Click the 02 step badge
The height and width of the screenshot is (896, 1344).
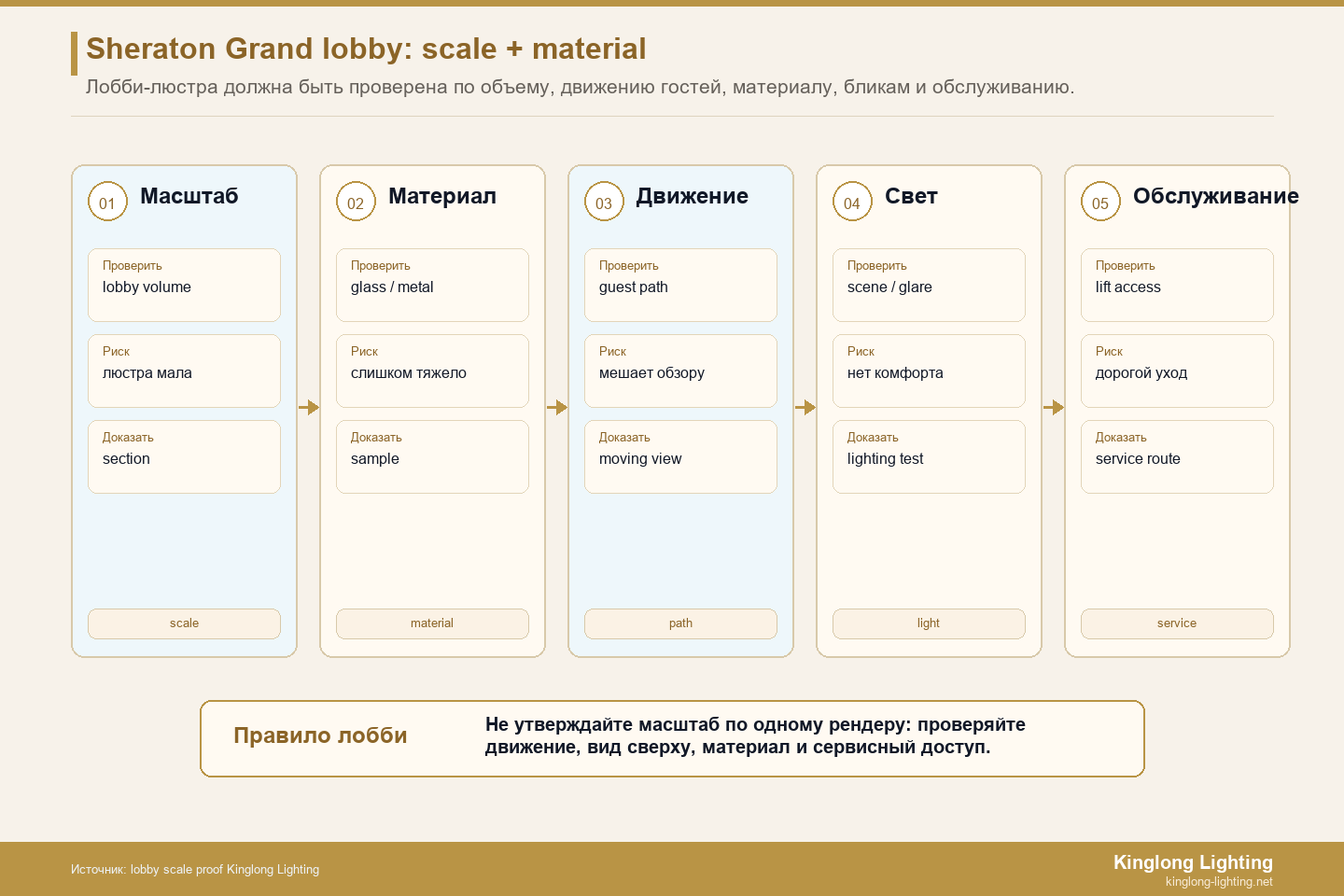click(356, 202)
